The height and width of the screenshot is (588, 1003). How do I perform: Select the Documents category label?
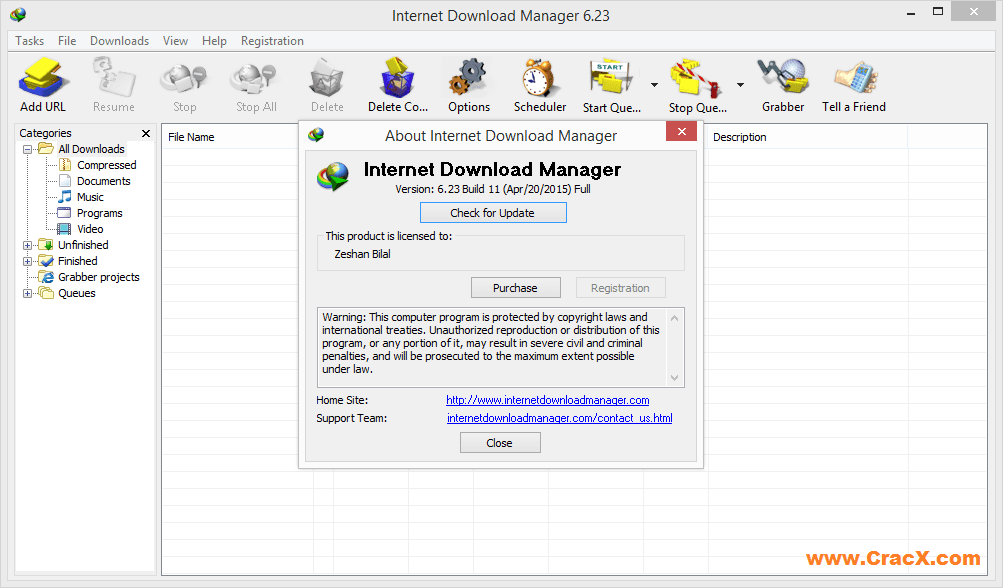pos(104,181)
